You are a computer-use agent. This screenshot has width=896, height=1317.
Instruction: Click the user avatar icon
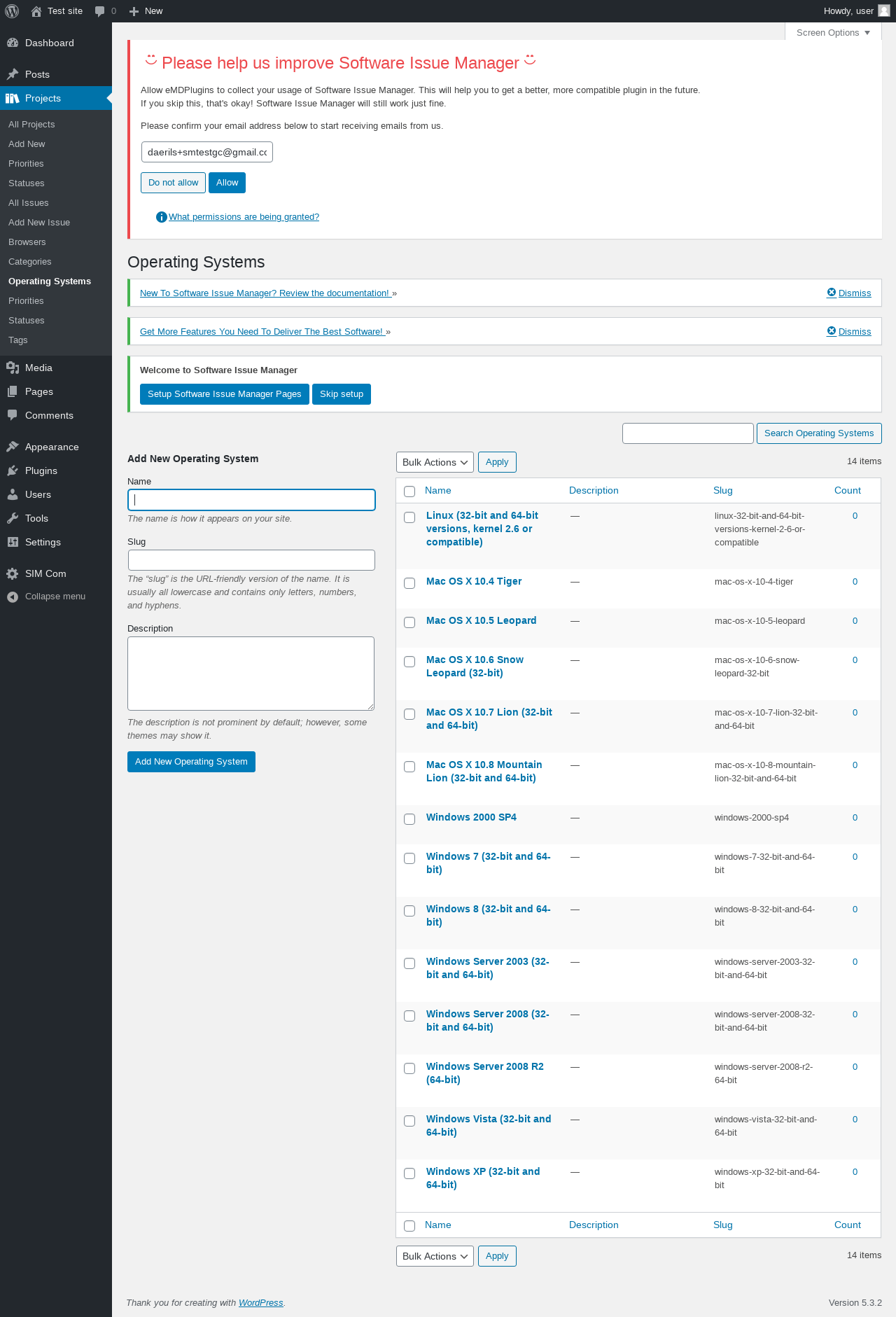tap(884, 11)
